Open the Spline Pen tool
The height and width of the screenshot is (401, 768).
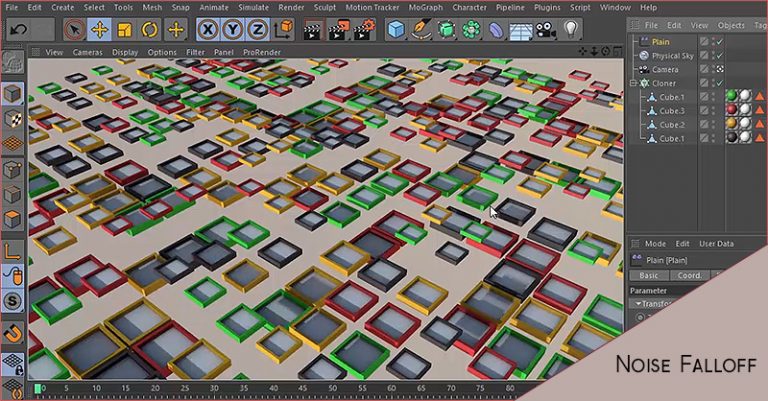click(x=421, y=29)
